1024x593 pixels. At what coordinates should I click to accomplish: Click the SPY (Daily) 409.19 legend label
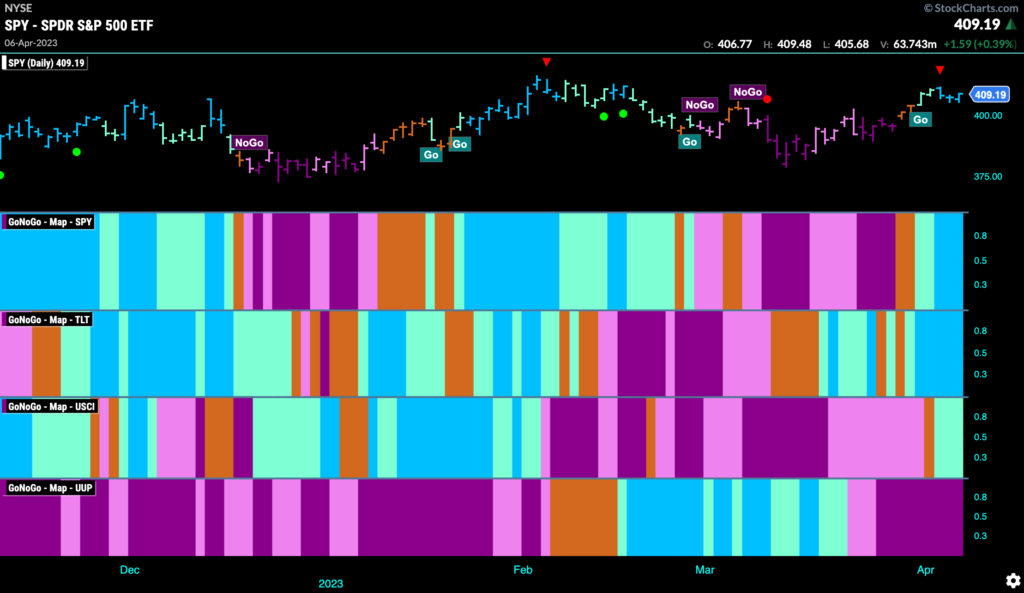point(45,63)
